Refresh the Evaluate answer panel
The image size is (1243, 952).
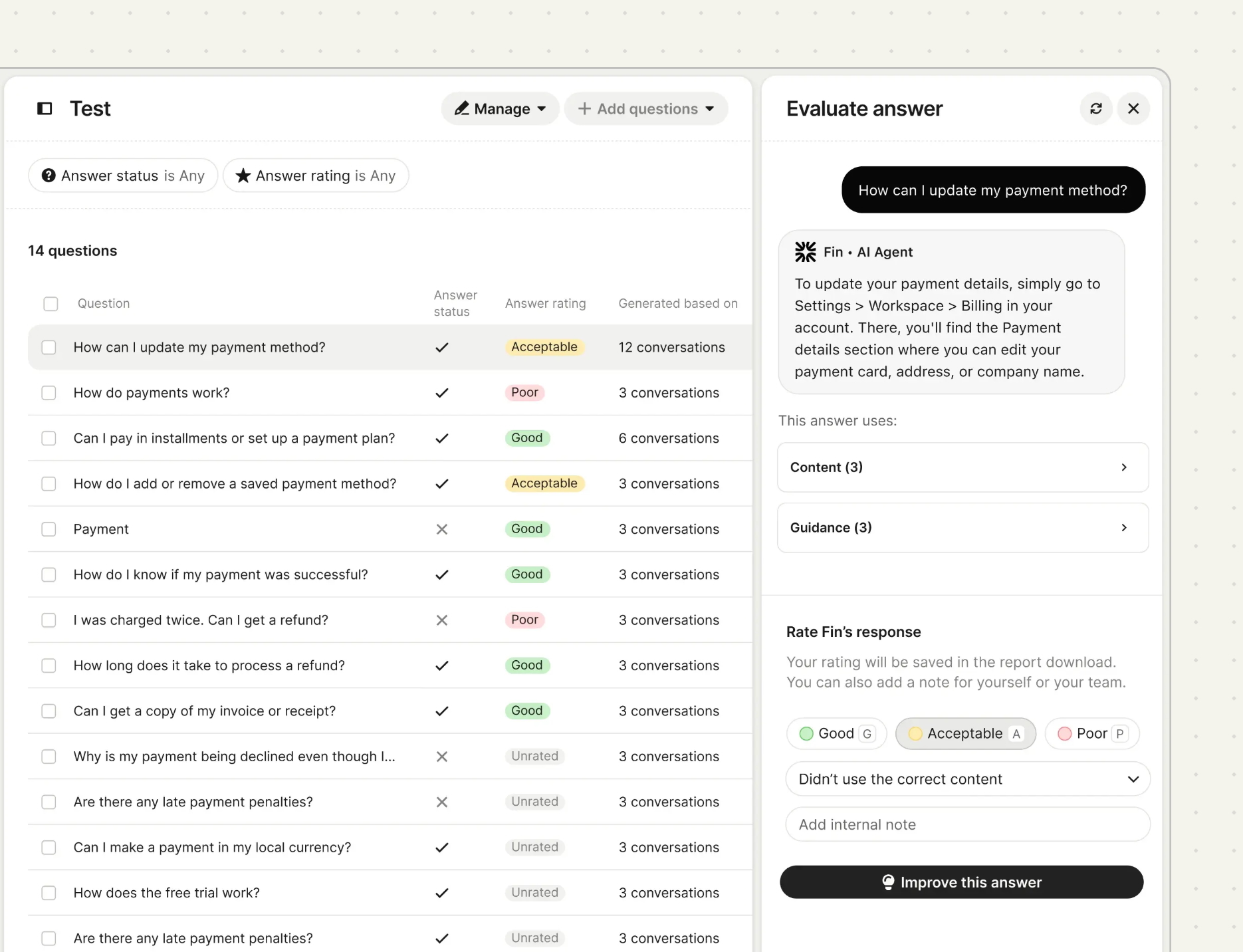pos(1096,108)
